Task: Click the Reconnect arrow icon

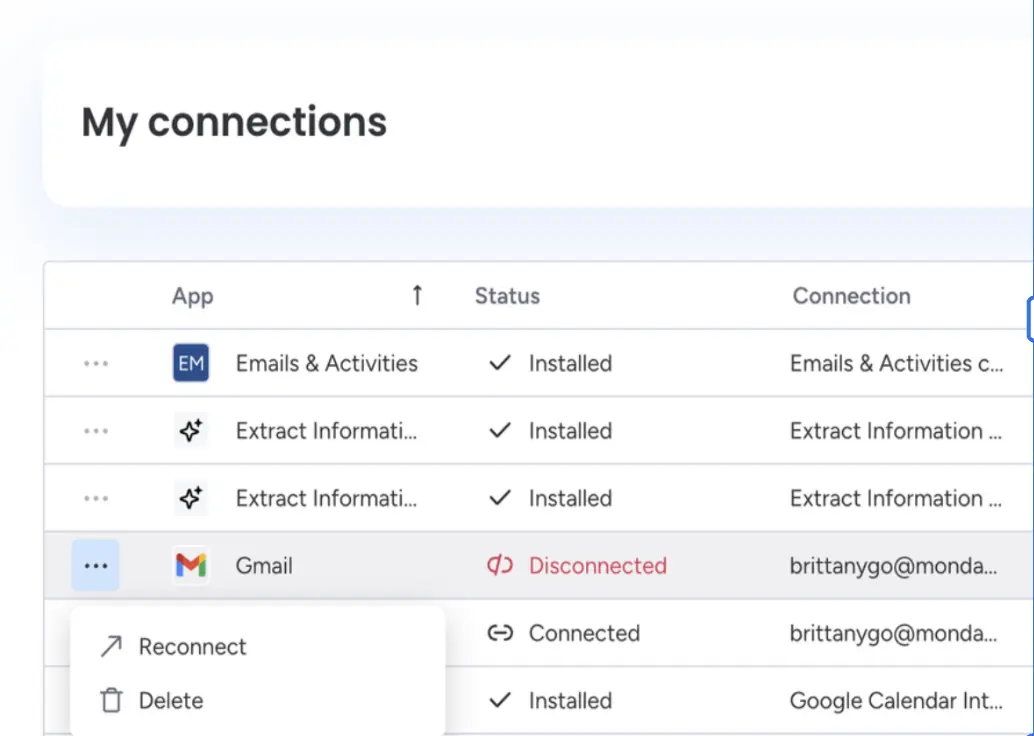Action: click(111, 646)
